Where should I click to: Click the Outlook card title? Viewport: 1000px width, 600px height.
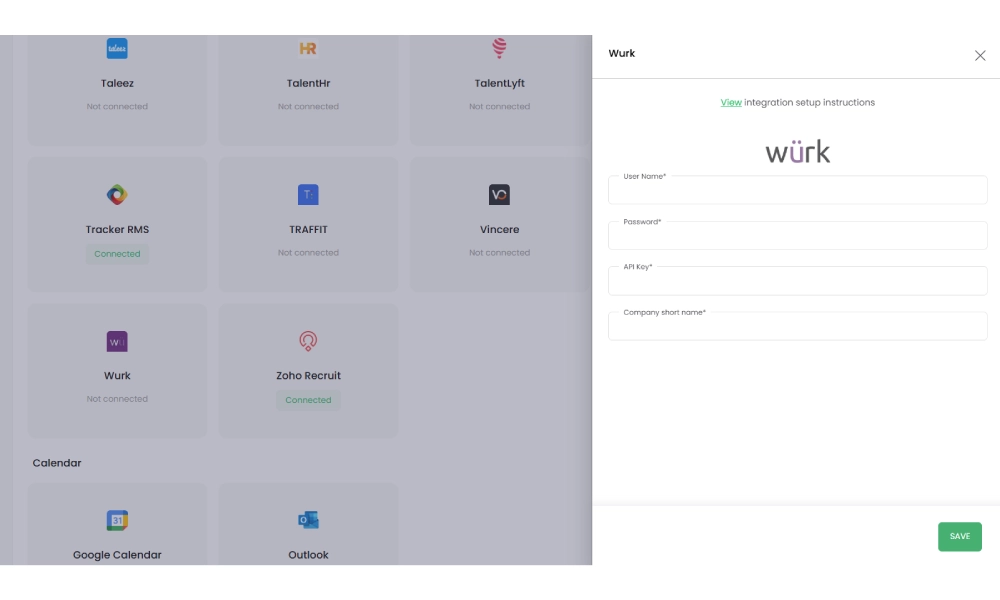[x=308, y=555]
